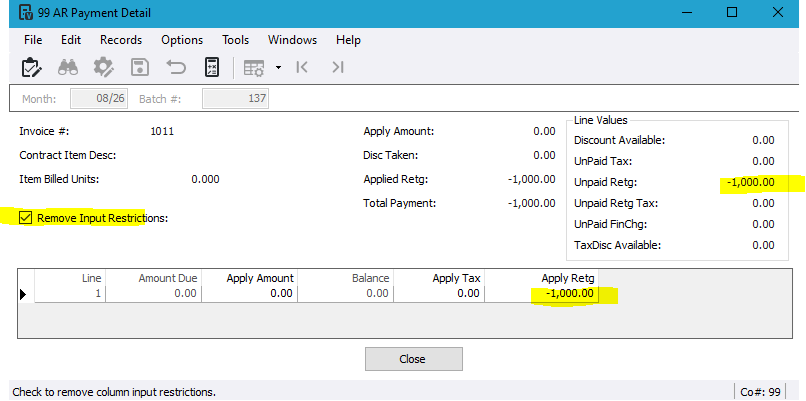The height and width of the screenshot is (401, 806).
Task: Go to the first record icon
Action: [x=302, y=67]
